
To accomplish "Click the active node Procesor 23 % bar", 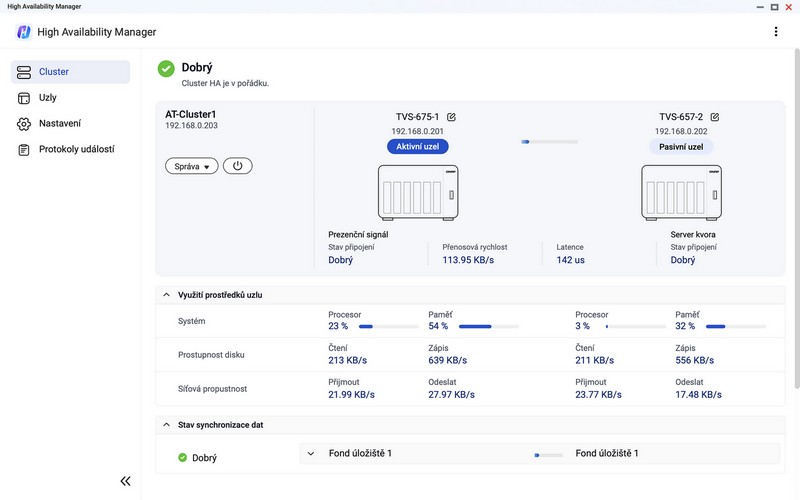I will coord(389,327).
